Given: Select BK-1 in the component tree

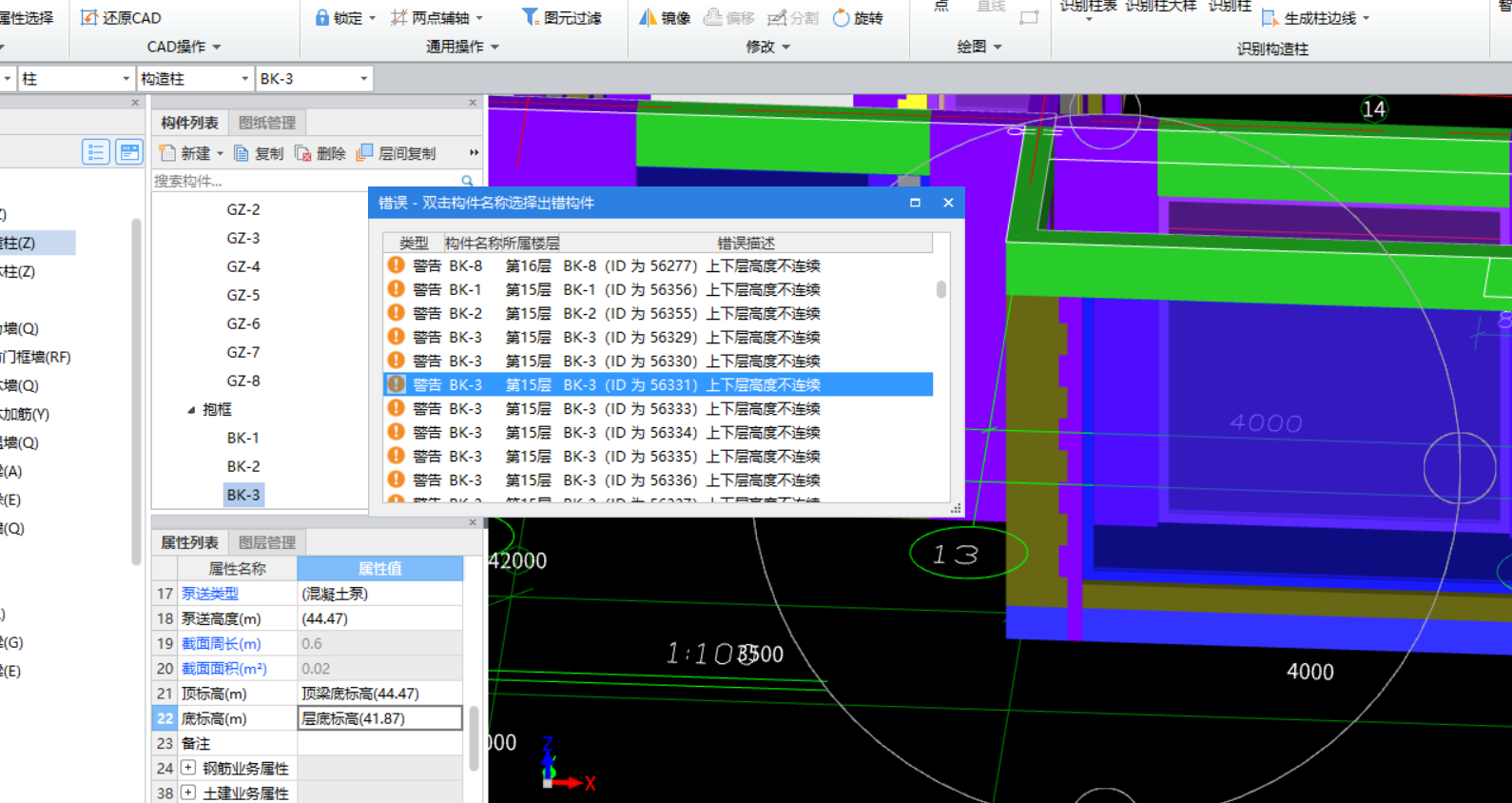Looking at the screenshot, I should pos(243,438).
